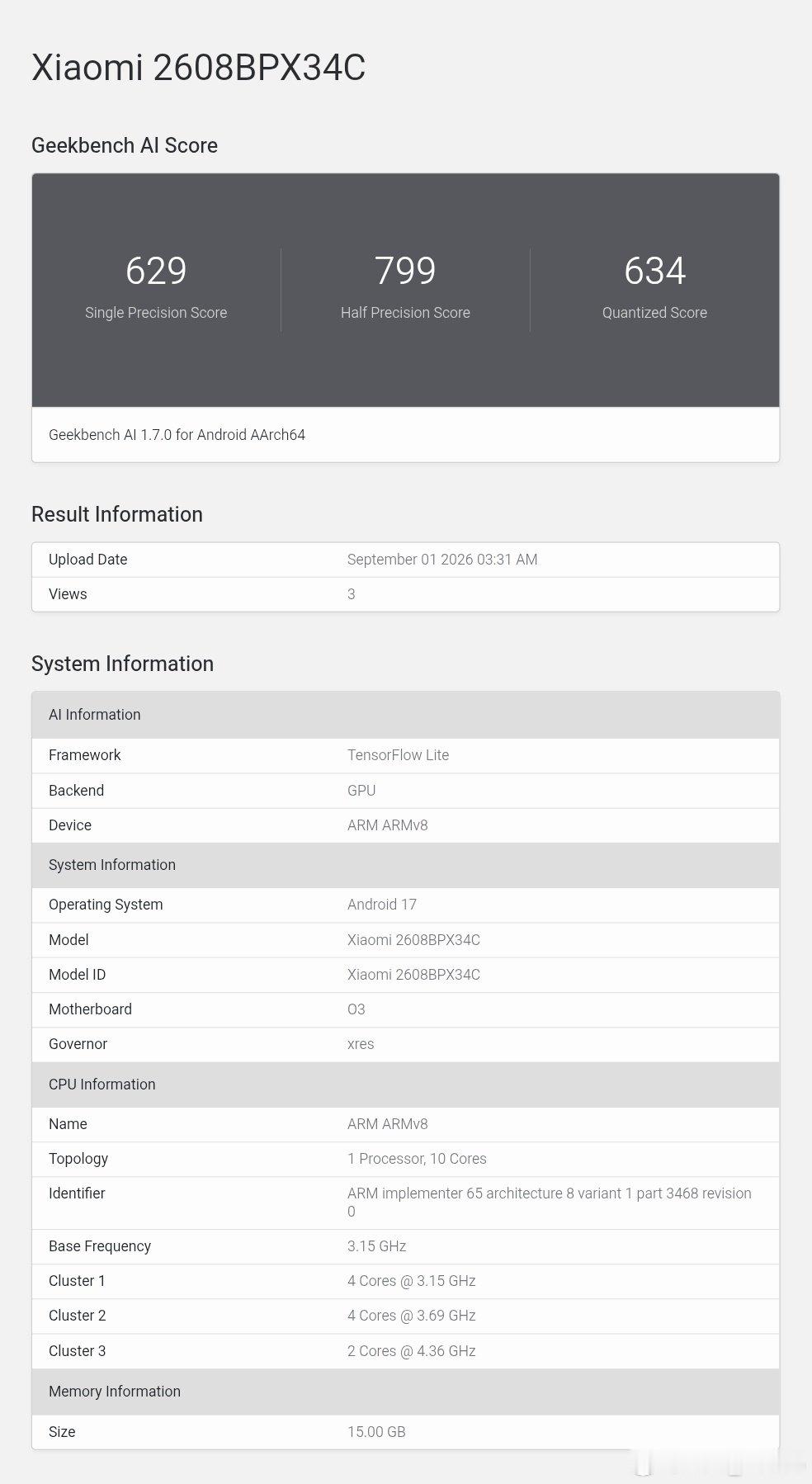Viewport: 812px width, 1484px height.
Task: Click the "Governor" row label
Action: pos(78,1044)
